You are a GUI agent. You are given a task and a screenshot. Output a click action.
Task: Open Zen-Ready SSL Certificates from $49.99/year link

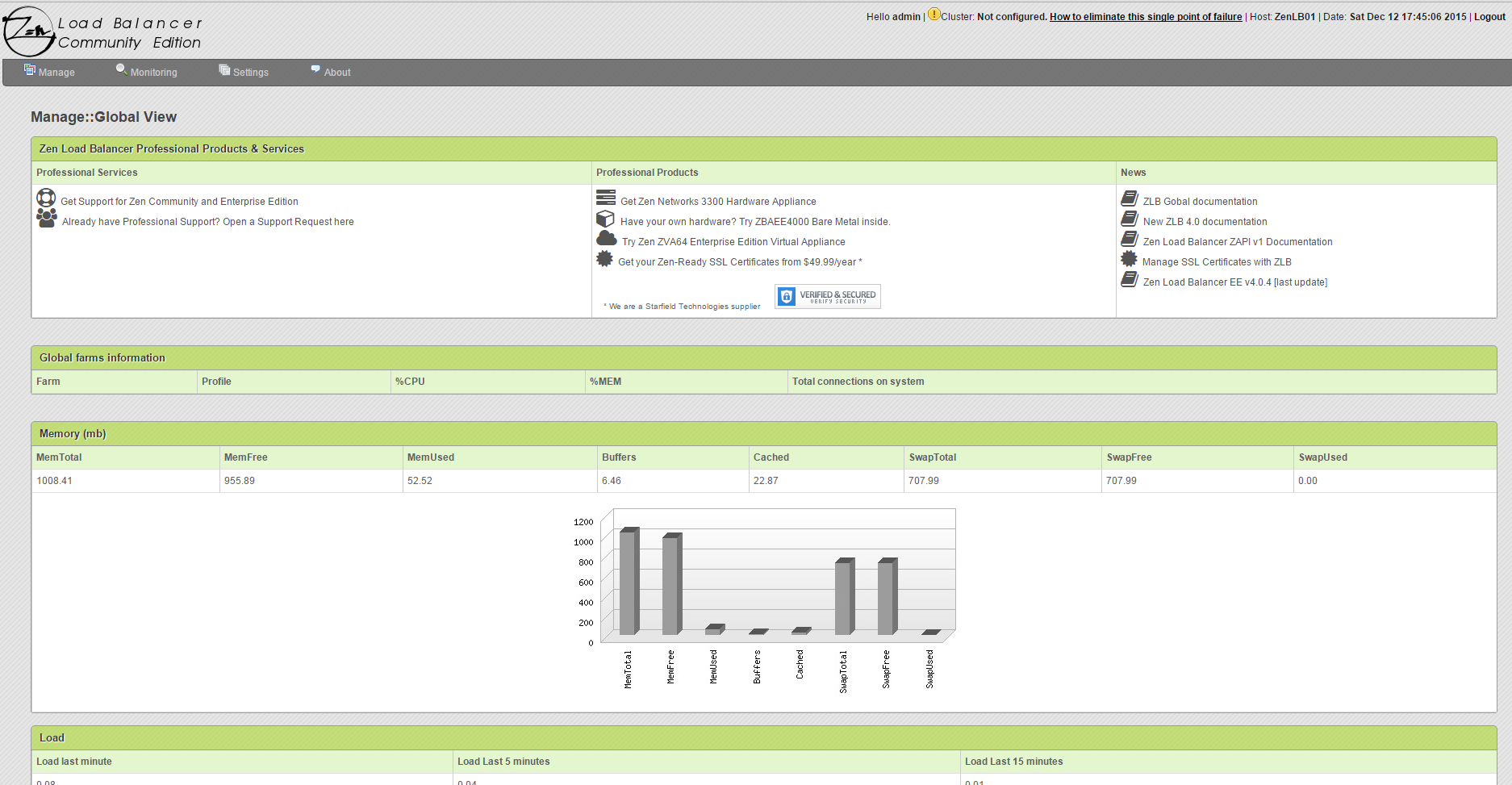click(740, 262)
